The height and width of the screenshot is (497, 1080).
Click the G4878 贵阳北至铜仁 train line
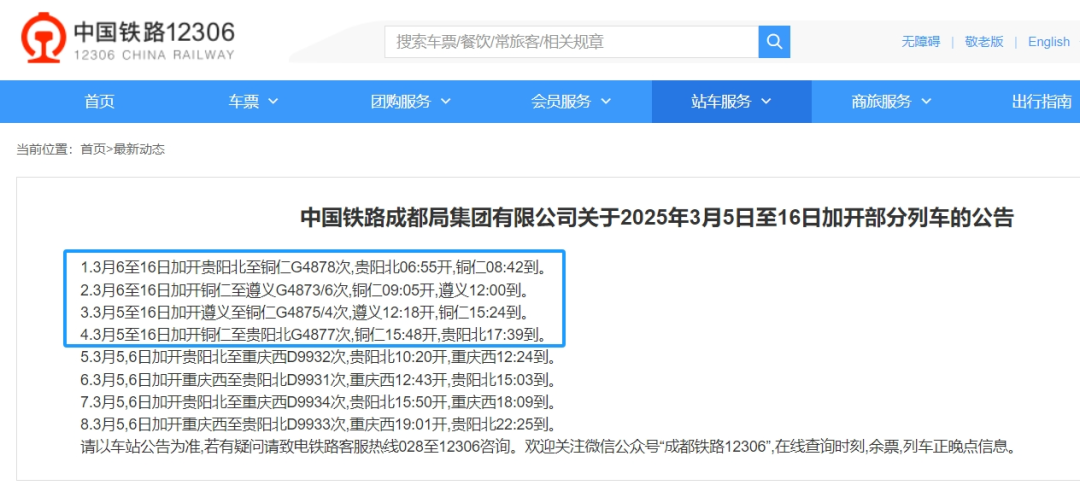click(313, 264)
